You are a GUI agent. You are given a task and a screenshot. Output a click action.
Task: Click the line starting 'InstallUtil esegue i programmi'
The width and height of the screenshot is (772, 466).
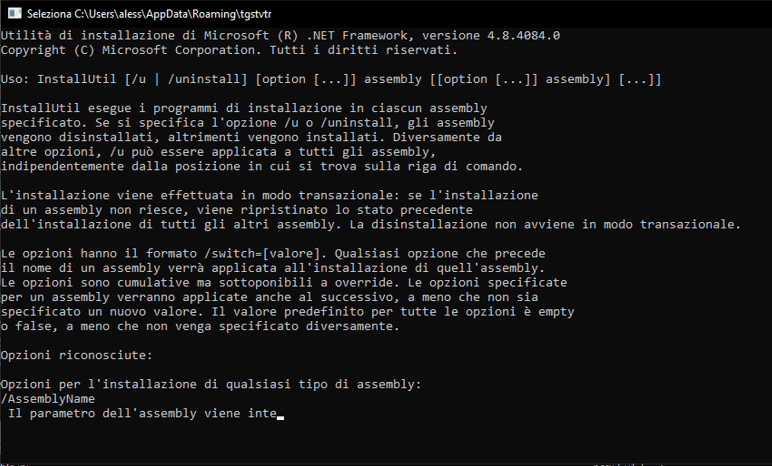click(244, 108)
